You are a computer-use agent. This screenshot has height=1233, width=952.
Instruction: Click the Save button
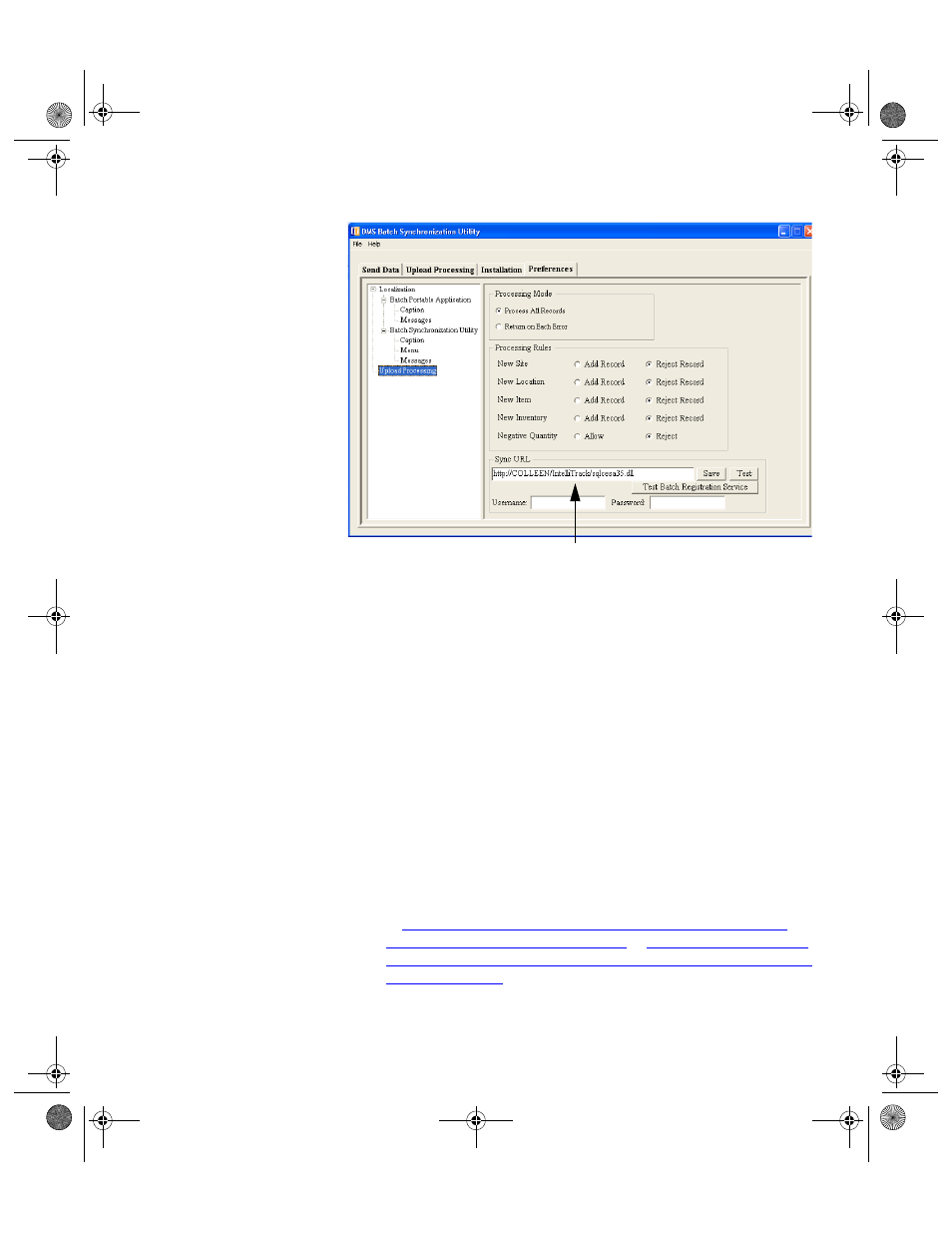click(712, 474)
